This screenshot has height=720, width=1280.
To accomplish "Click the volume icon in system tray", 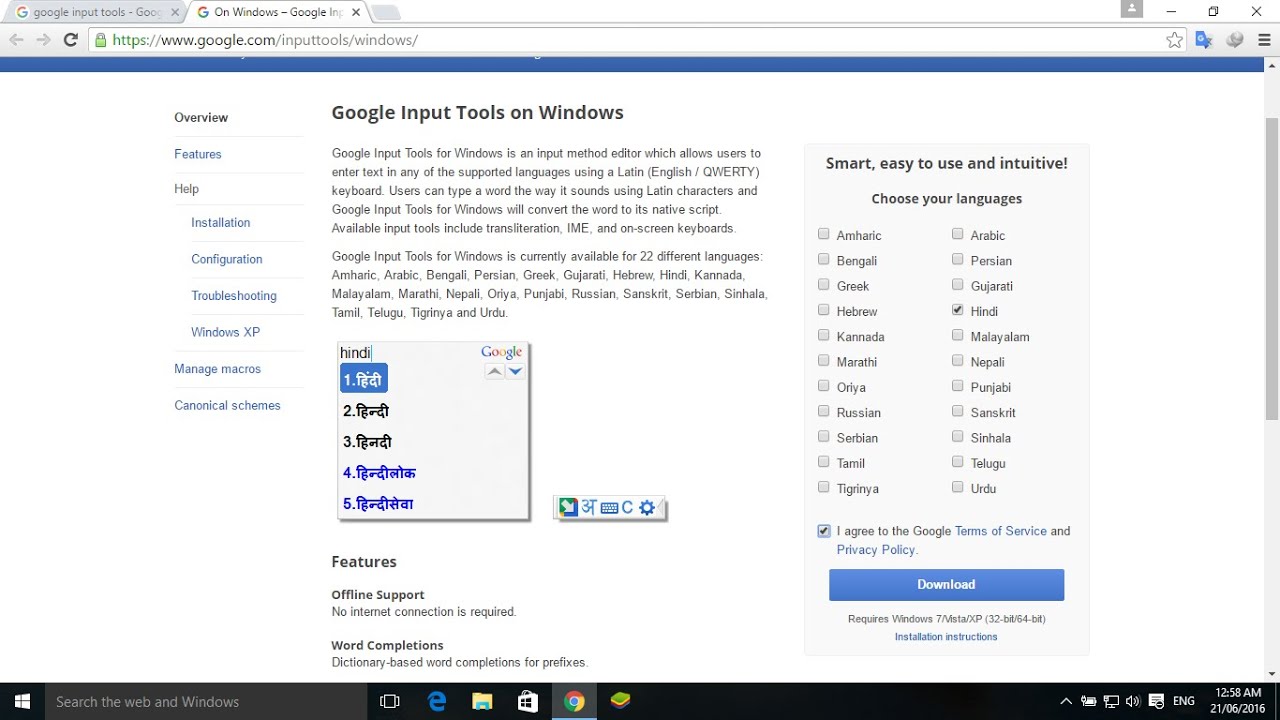I will coord(1134,702).
